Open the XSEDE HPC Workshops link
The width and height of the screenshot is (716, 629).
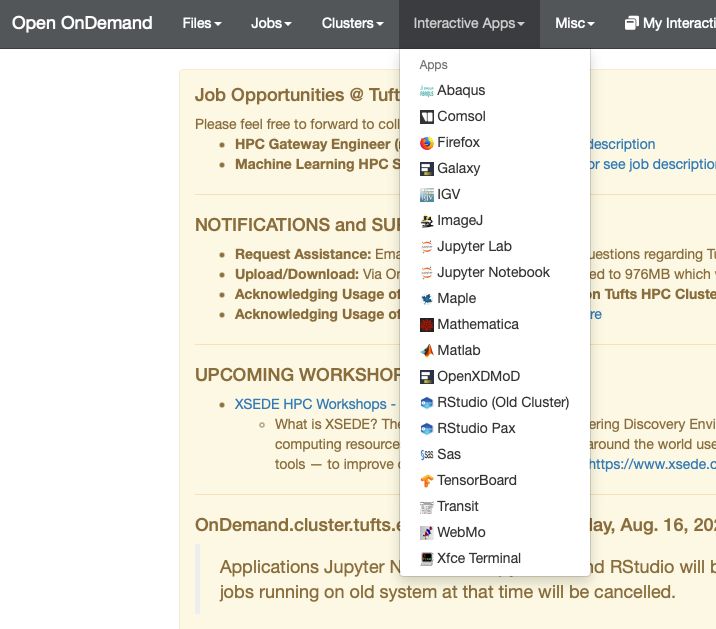315,404
